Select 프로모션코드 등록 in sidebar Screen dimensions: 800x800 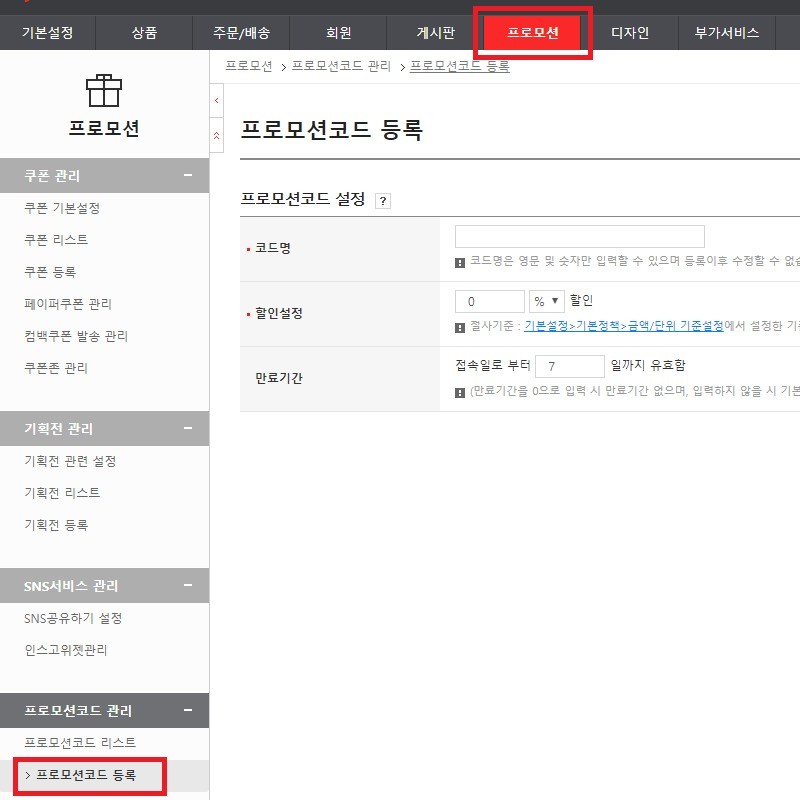click(86, 775)
